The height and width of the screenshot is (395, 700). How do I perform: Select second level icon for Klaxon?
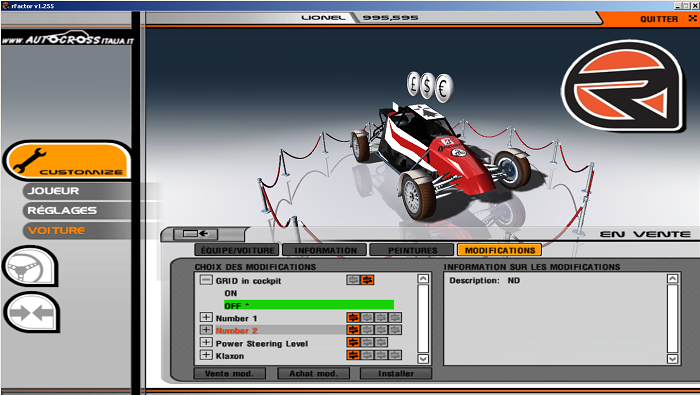pyautogui.click(x=367, y=355)
